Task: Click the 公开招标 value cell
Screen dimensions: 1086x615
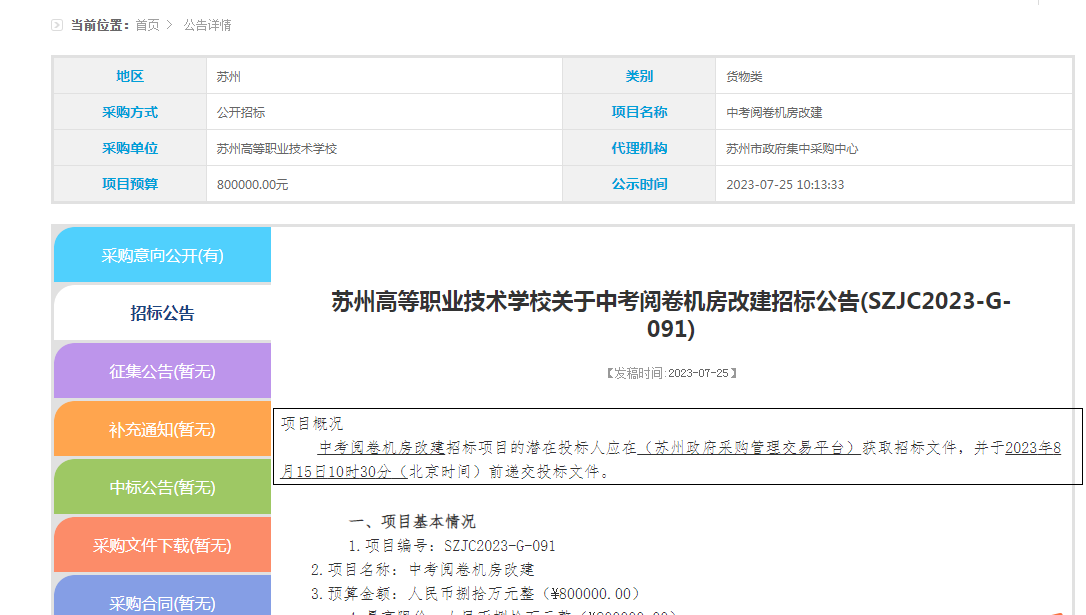Action: 384,112
